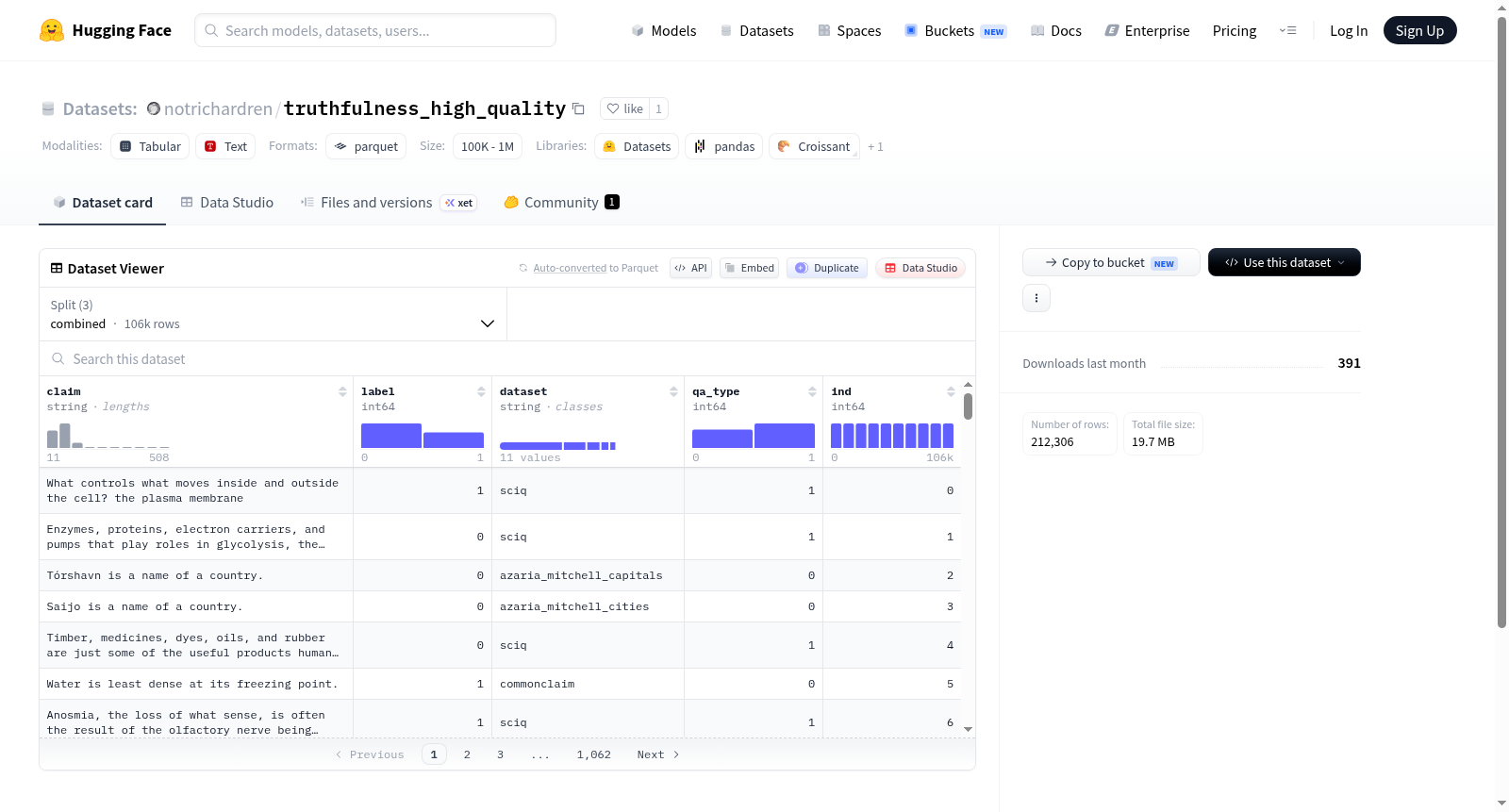Click Copy to bucket button
1509x812 pixels.
(x=1111, y=262)
